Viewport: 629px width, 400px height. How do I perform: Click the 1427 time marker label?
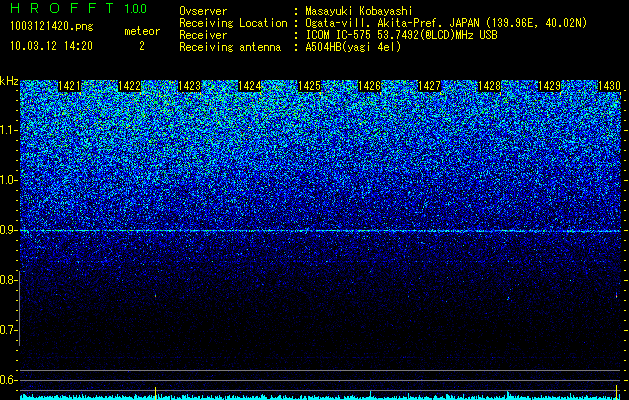pos(429,86)
